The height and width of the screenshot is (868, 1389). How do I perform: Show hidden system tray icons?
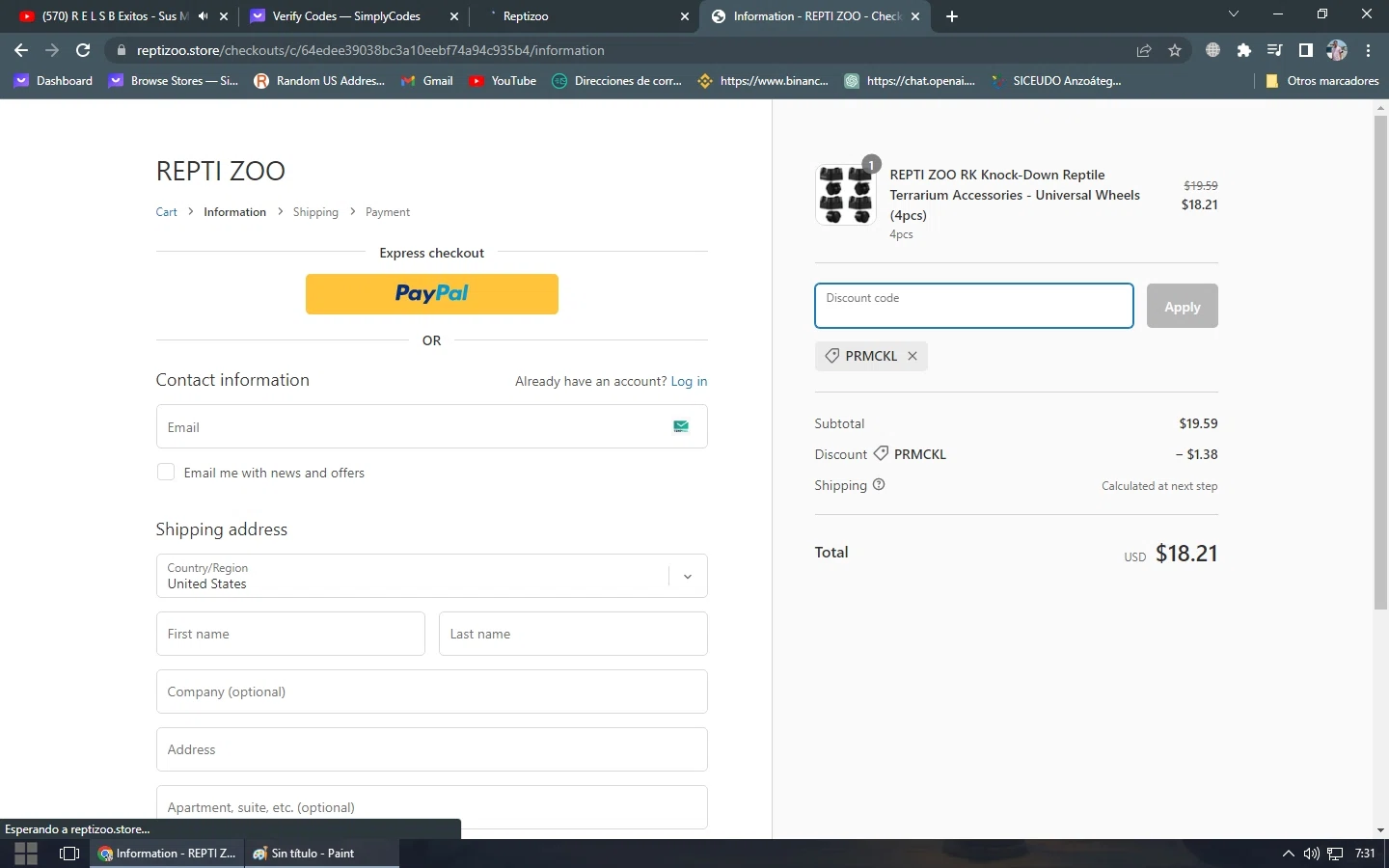click(1288, 854)
